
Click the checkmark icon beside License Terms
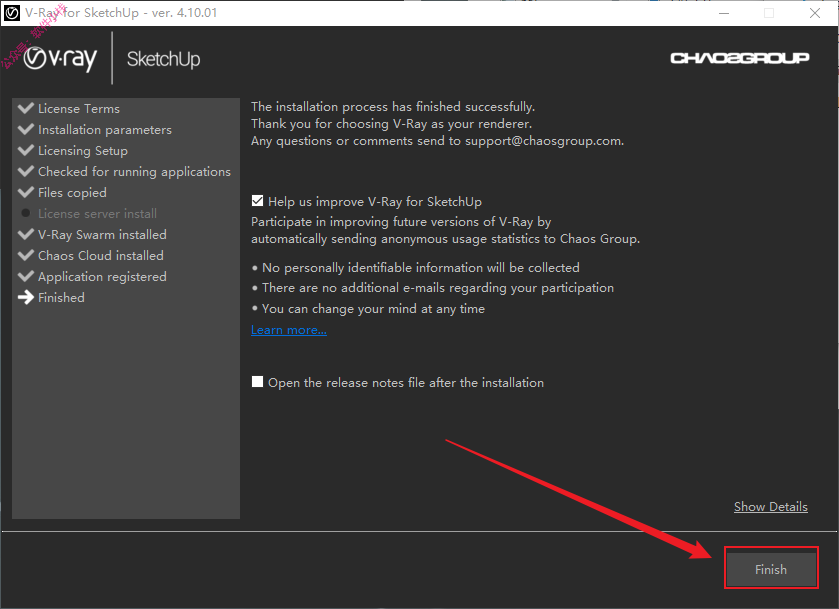pos(26,108)
